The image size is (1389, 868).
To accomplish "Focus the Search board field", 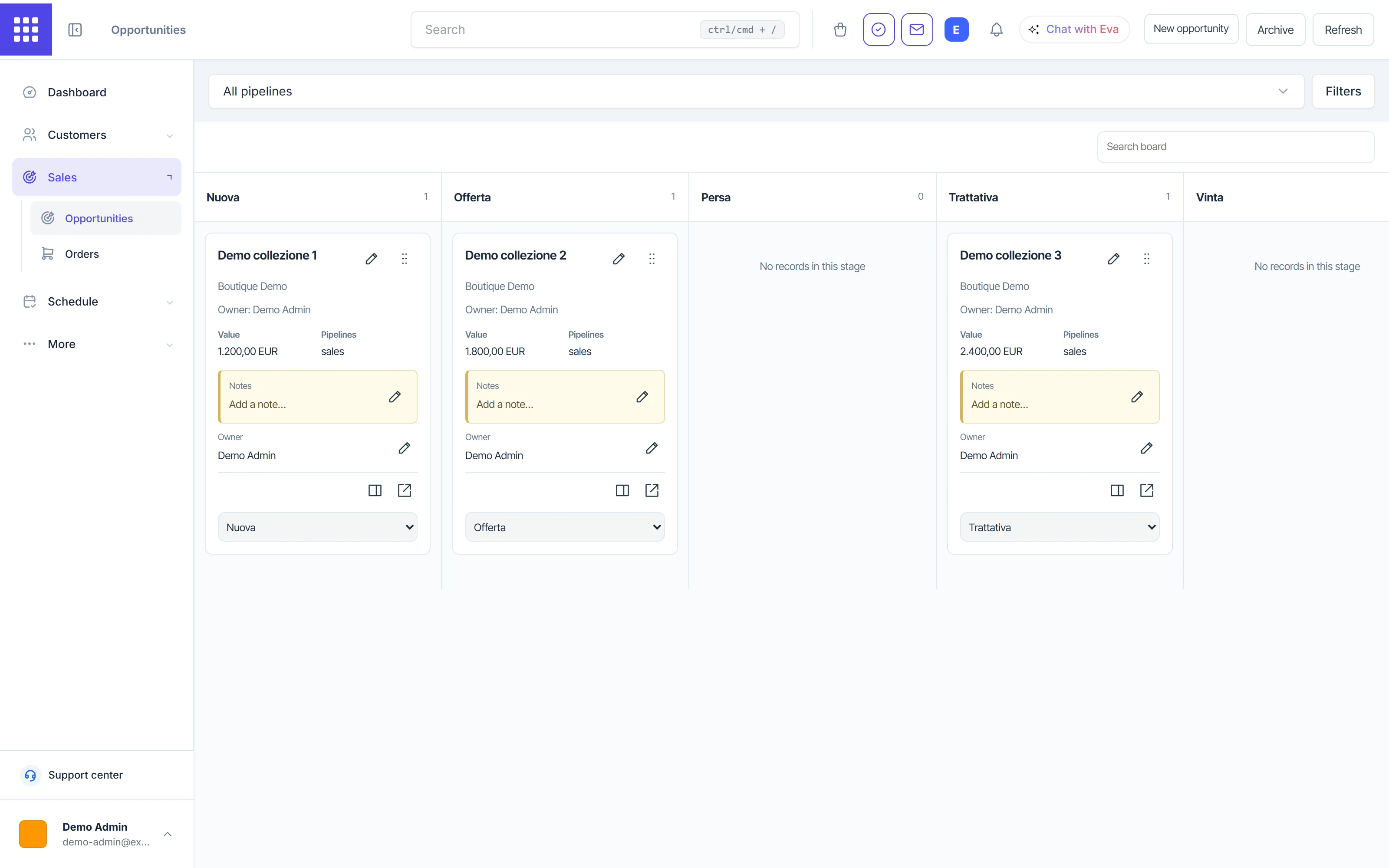I will [1236, 147].
